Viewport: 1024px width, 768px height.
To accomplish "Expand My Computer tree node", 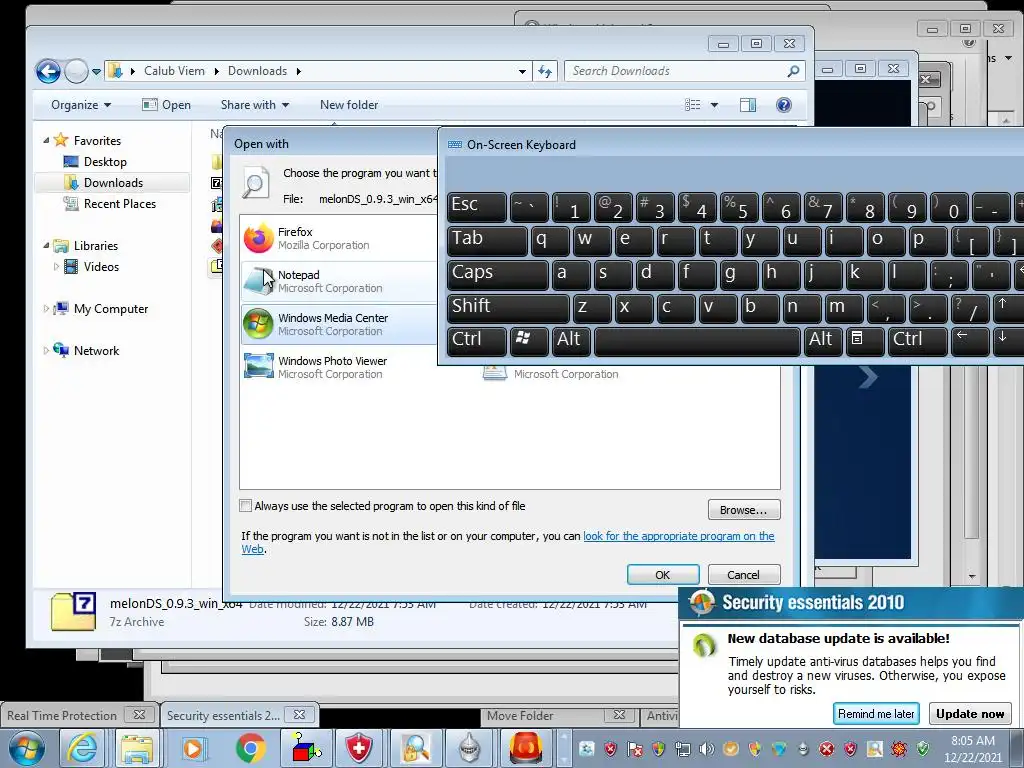I will coord(46,308).
